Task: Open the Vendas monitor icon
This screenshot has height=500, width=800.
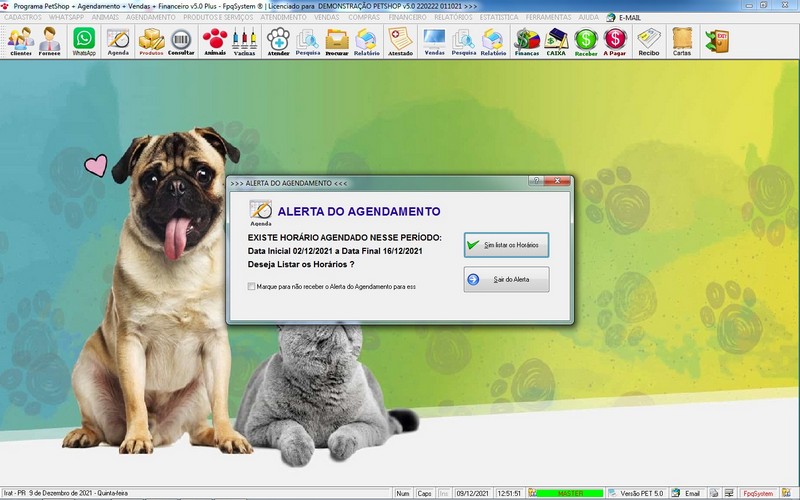Action: click(434, 41)
